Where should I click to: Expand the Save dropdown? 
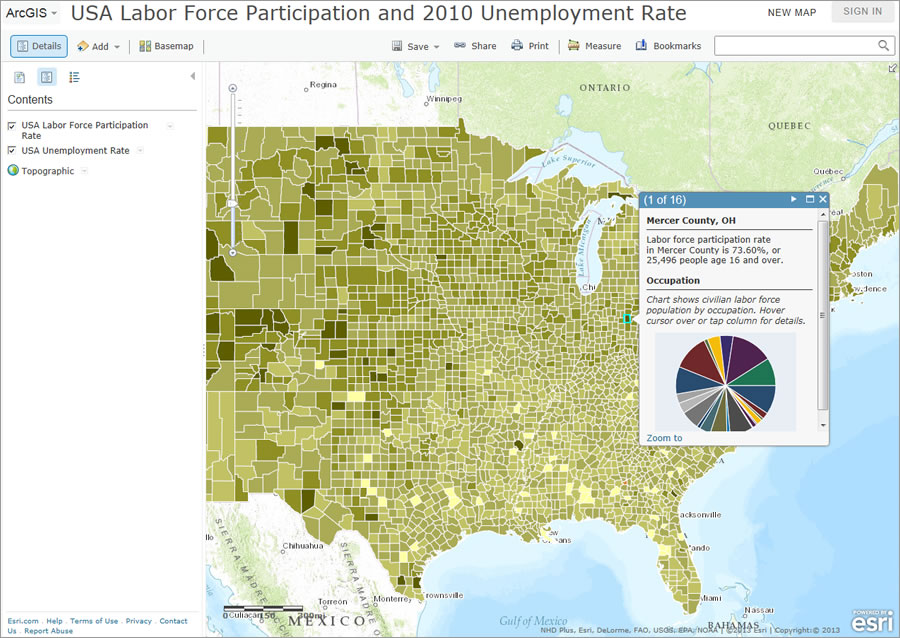[415, 45]
